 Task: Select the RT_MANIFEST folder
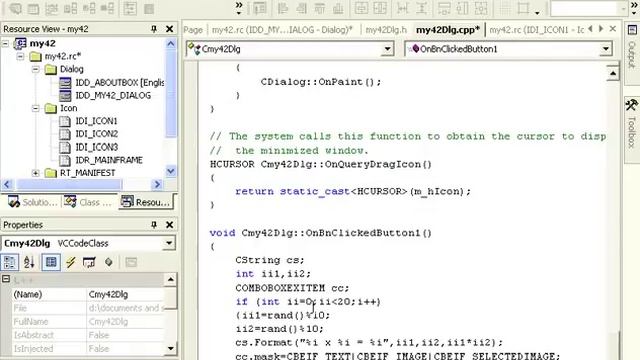click(x=87, y=173)
